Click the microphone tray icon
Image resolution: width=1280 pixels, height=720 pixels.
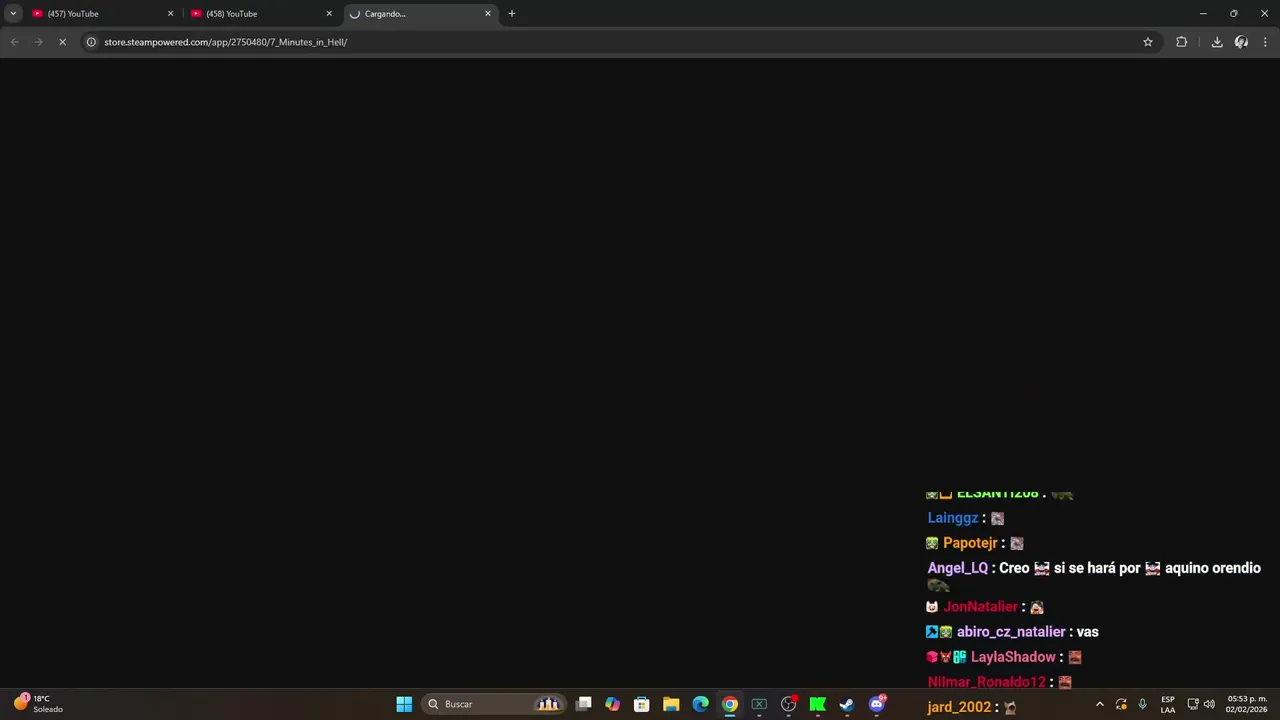tap(1142, 704)
